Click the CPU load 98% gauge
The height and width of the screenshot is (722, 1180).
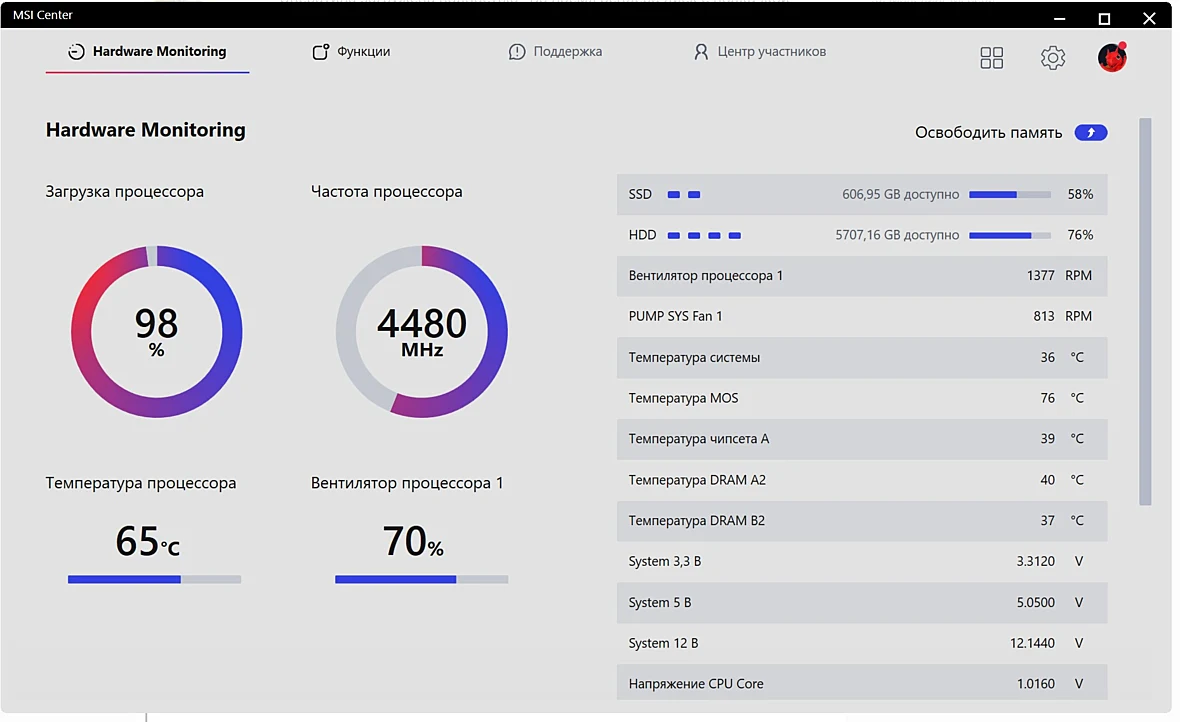point(157,331)
